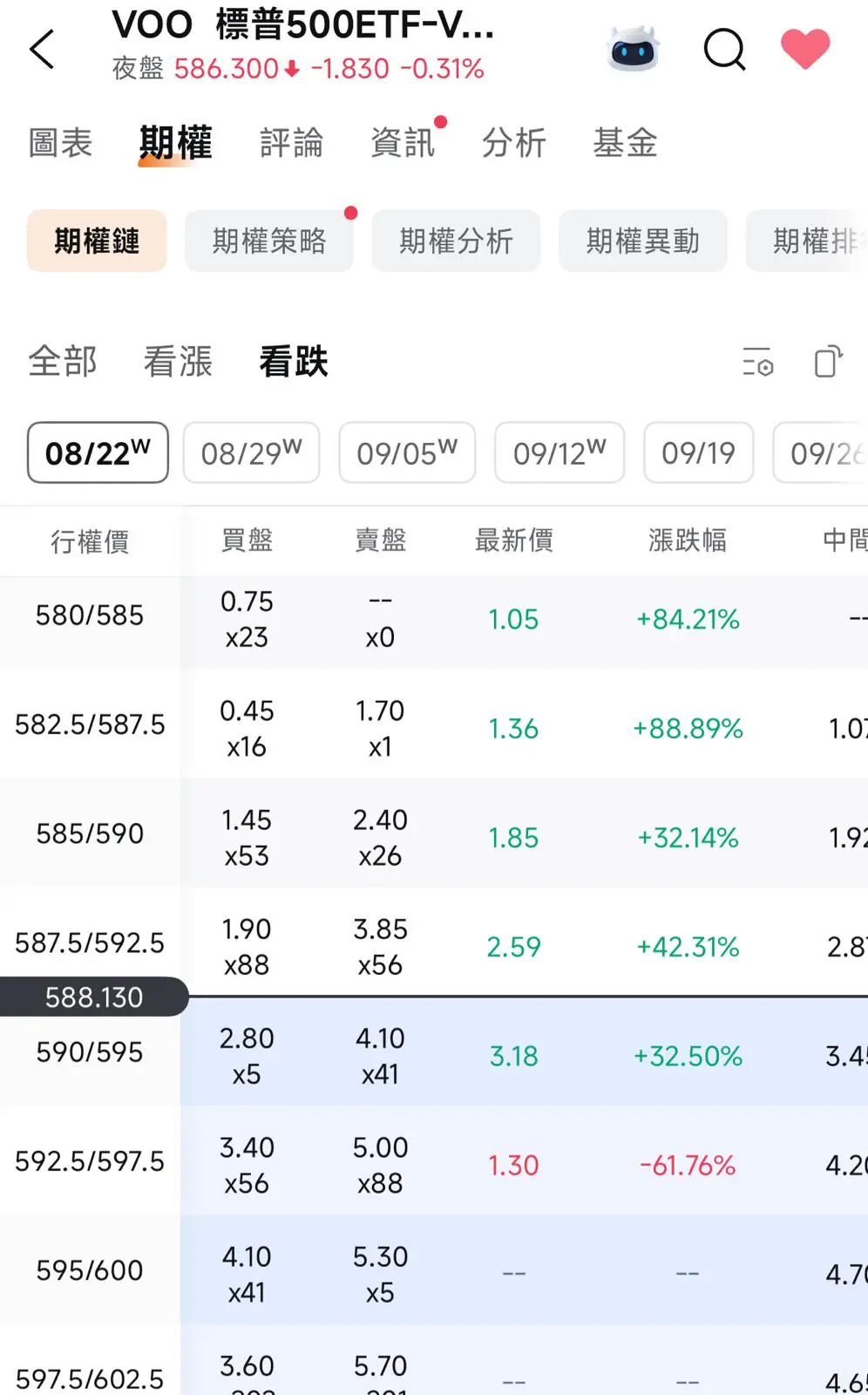
Task: Tap the 漲跌幅 column header
Action: pos(688,541)
